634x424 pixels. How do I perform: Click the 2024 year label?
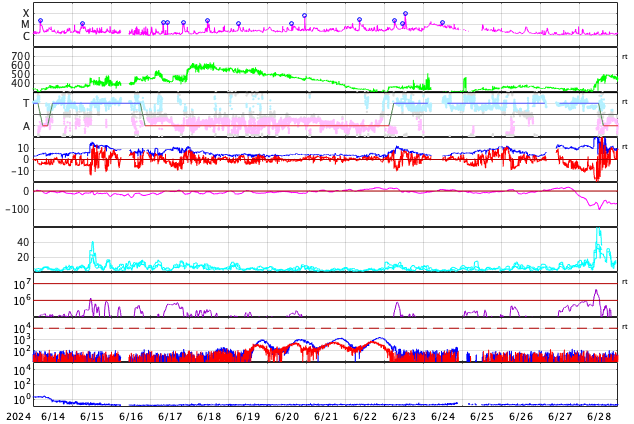point(19,417)
